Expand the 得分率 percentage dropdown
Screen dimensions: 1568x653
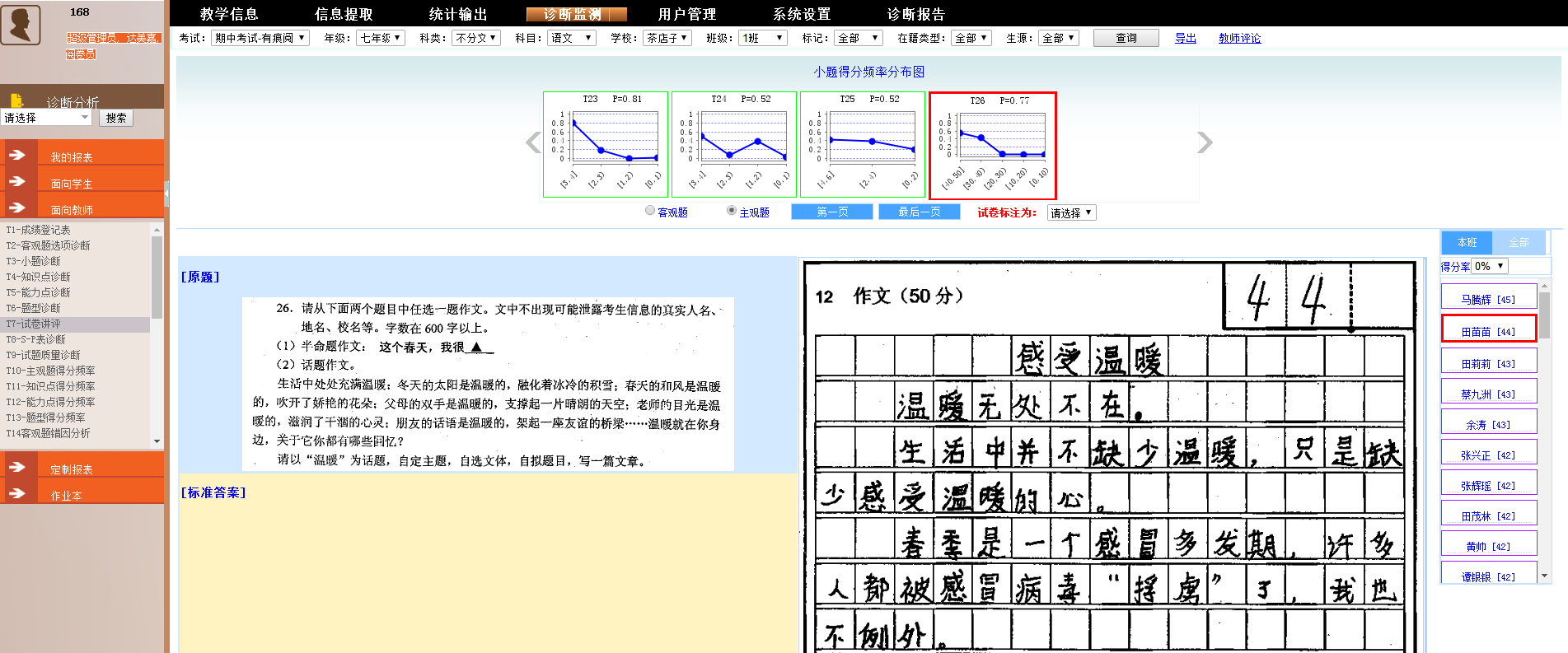click(1490, 266)
